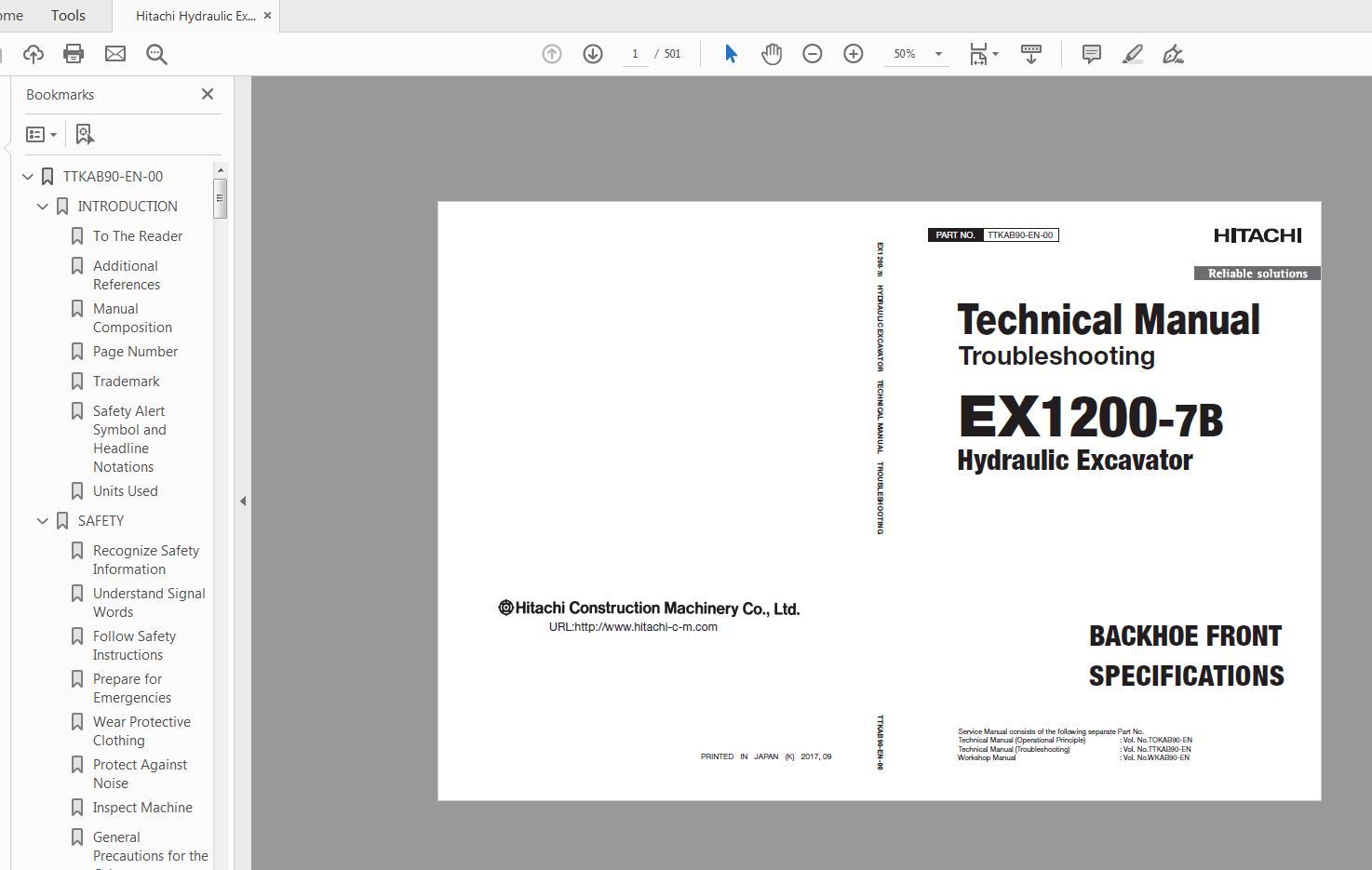Screen dimensions: 1372x870
Task: Collapse the navigation pane with side arrow
Action: coord(243,501)
